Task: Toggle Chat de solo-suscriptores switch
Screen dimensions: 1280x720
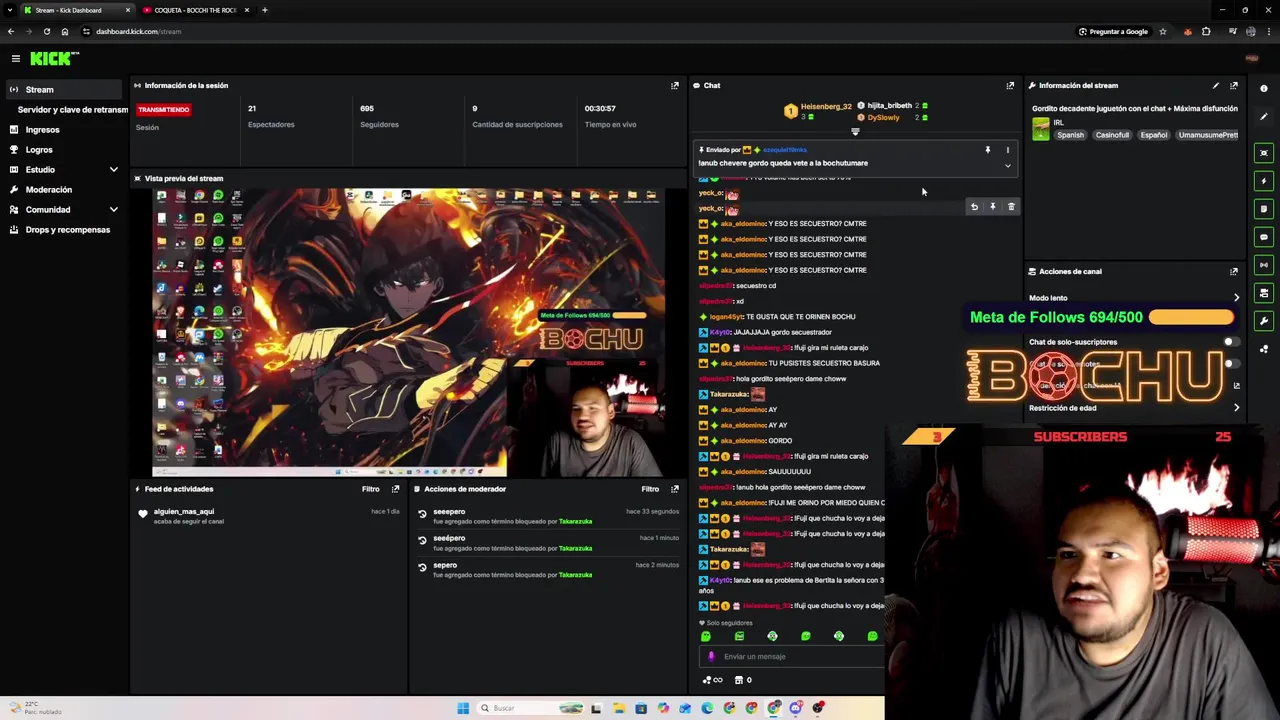Action: coord(1230,342)
